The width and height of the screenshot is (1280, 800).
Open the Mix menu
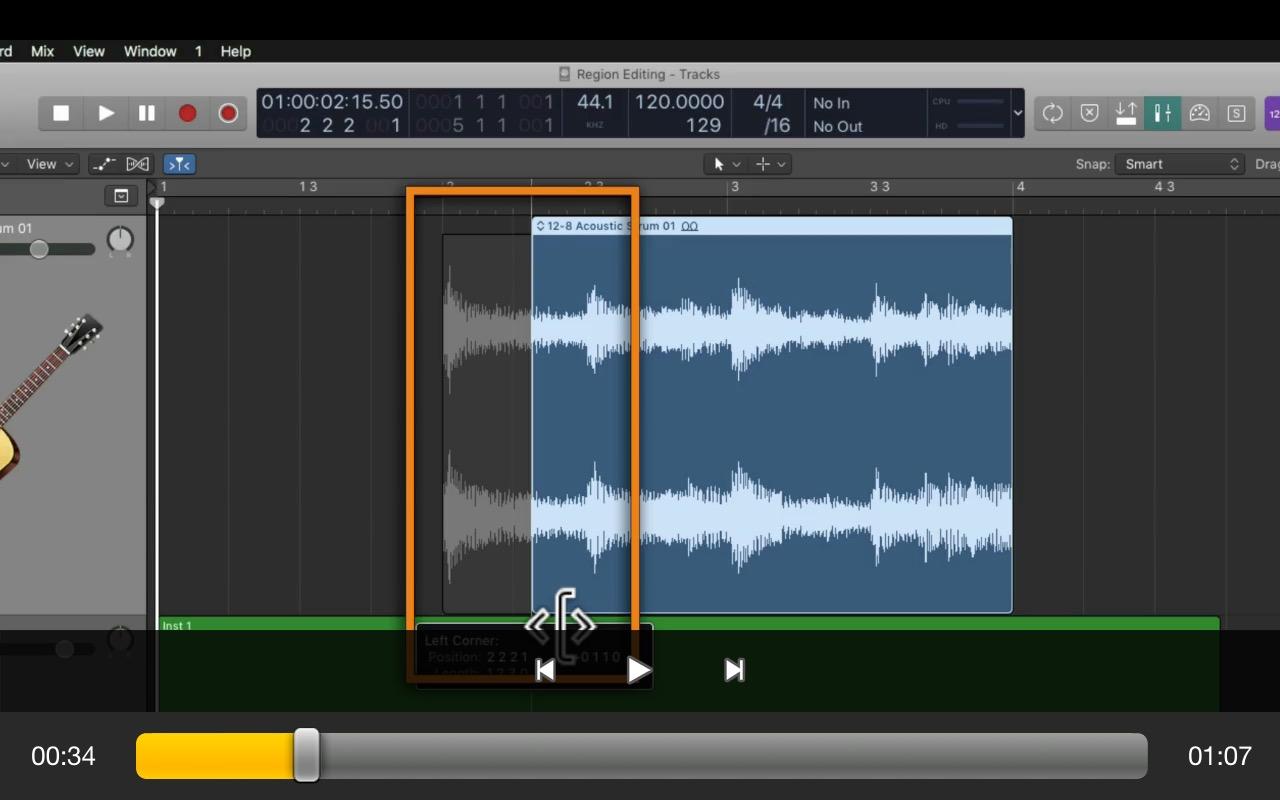(42, 51)
